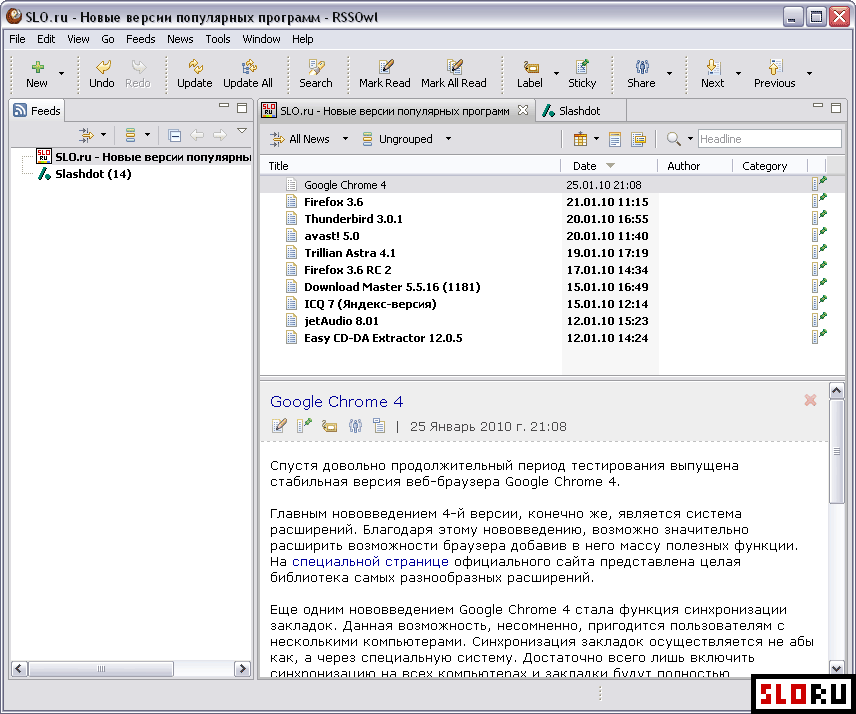Image resolution: width=856 pixels, height=714 pixels.
Task: Sort by the Category column header
Action: point(770,166)
